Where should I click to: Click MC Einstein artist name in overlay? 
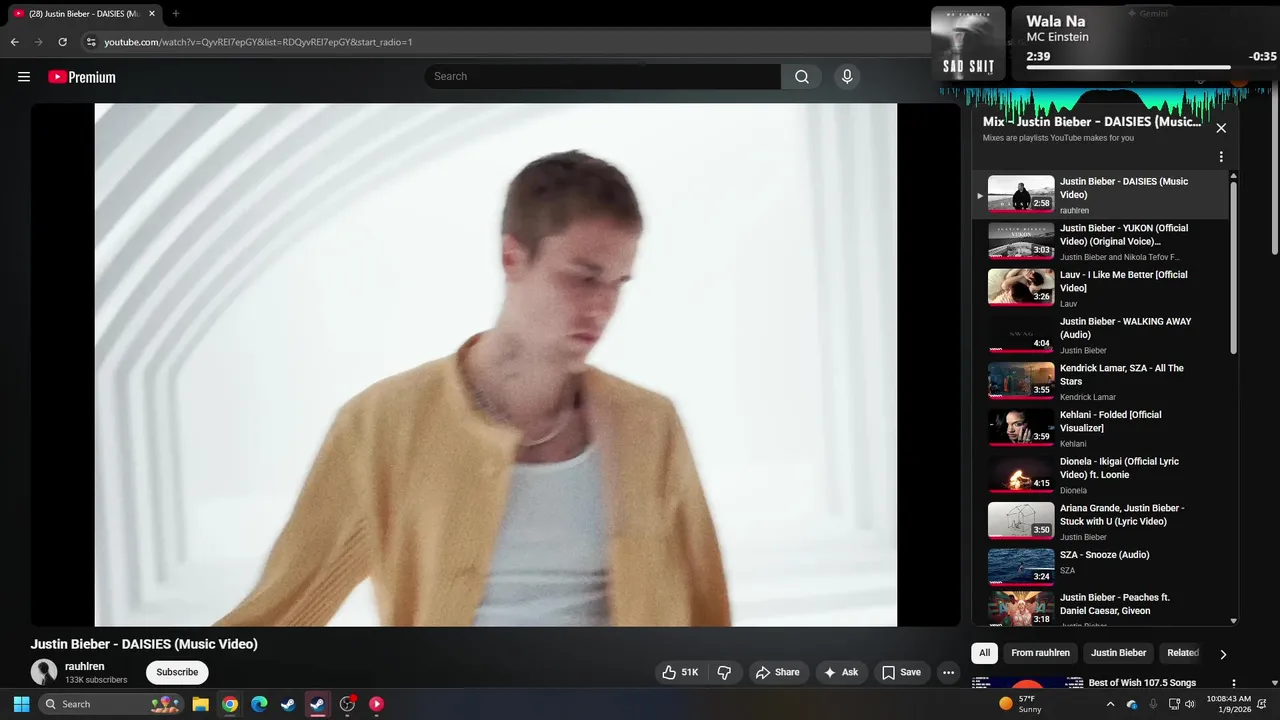(x=1057, y=37)
